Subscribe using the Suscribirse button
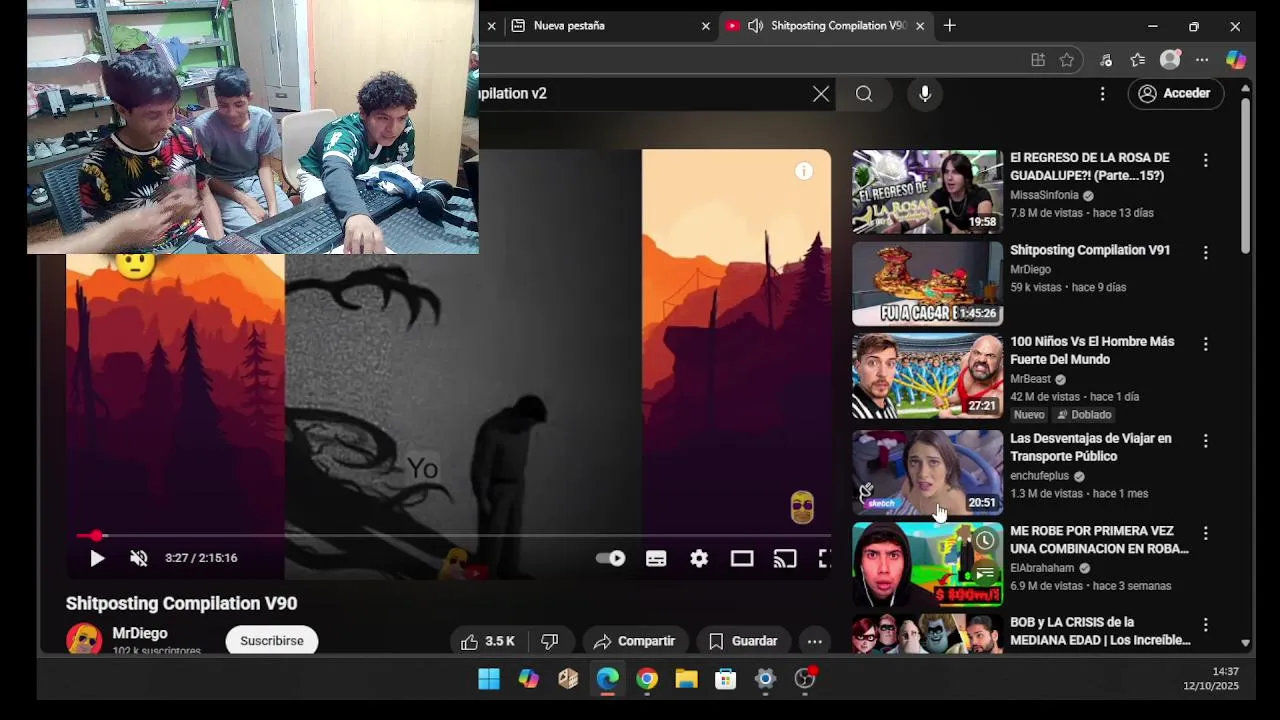Image resolution: width=1280 pixels, height=720 pixels. click(272, 641)
